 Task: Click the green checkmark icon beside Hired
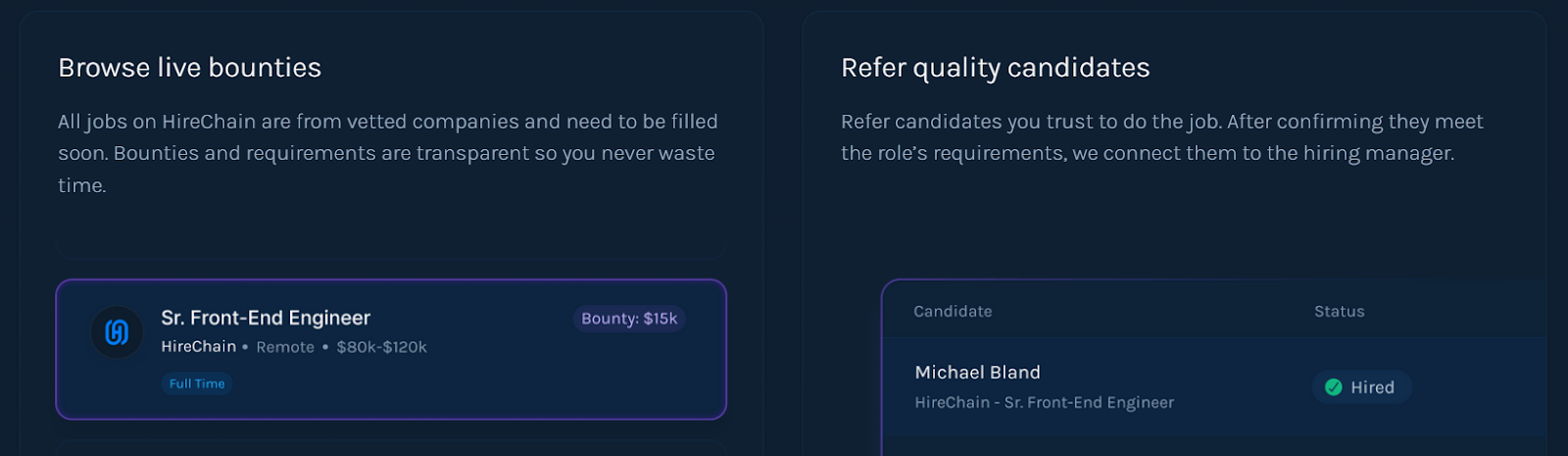pyautogui.click(x=1333, y=387)
